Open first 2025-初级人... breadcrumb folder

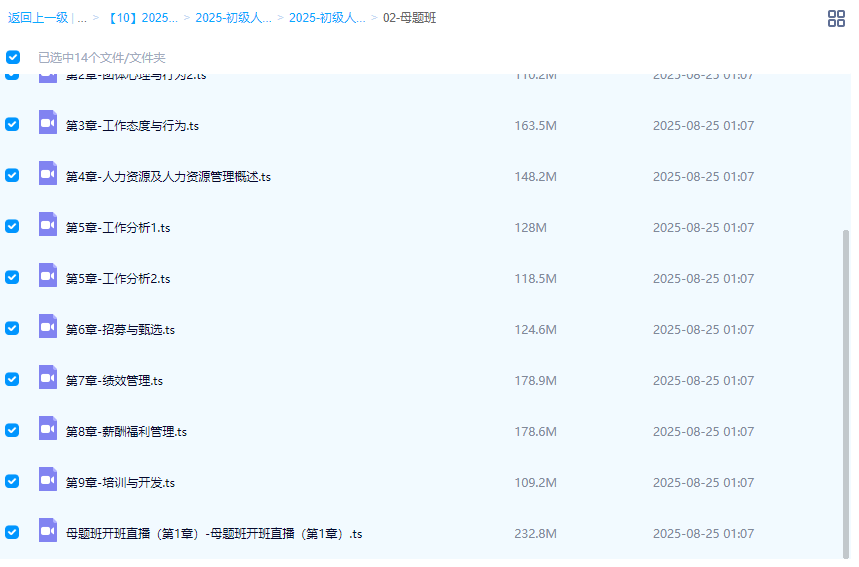[233, 18]
